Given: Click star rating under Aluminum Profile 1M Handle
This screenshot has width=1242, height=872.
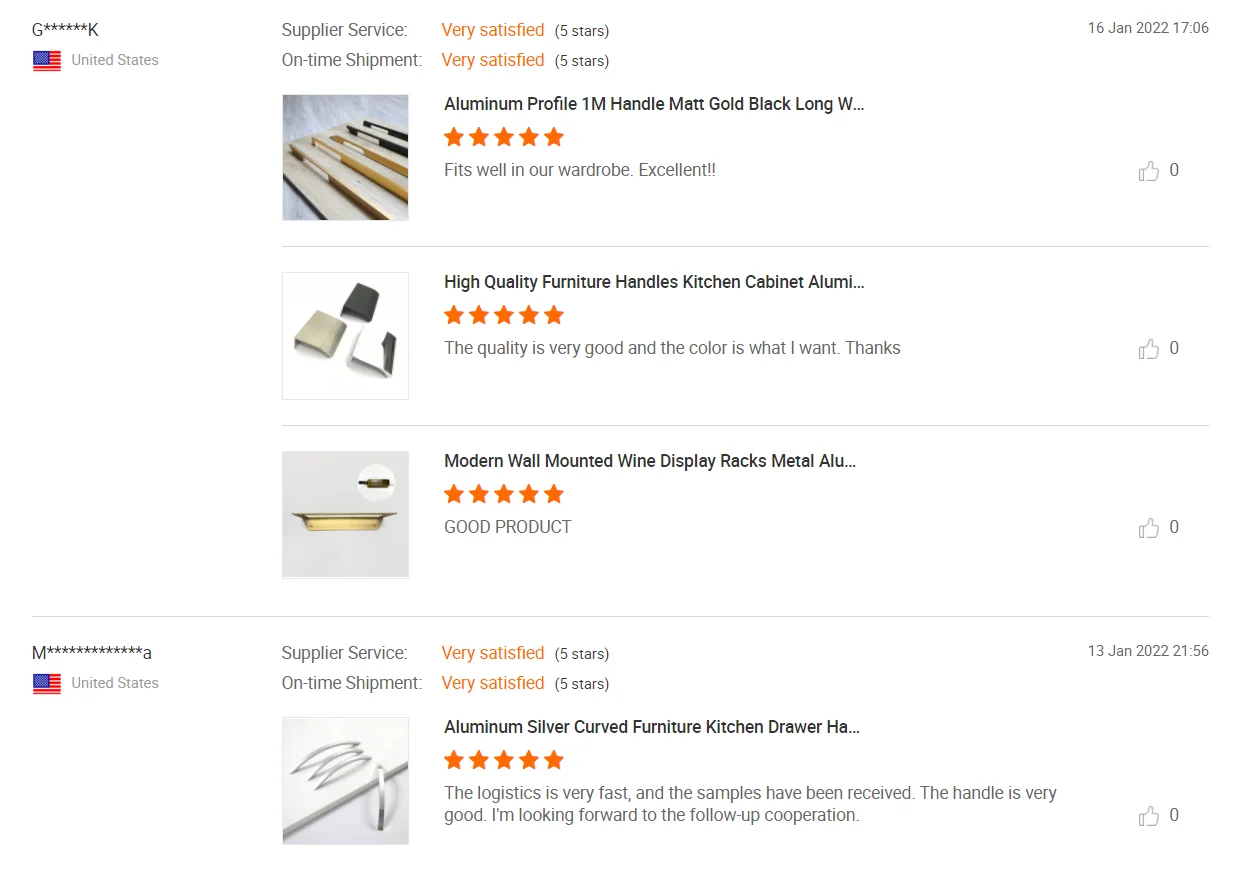Looking at the screenshot, I should click(x=504, y=137).
